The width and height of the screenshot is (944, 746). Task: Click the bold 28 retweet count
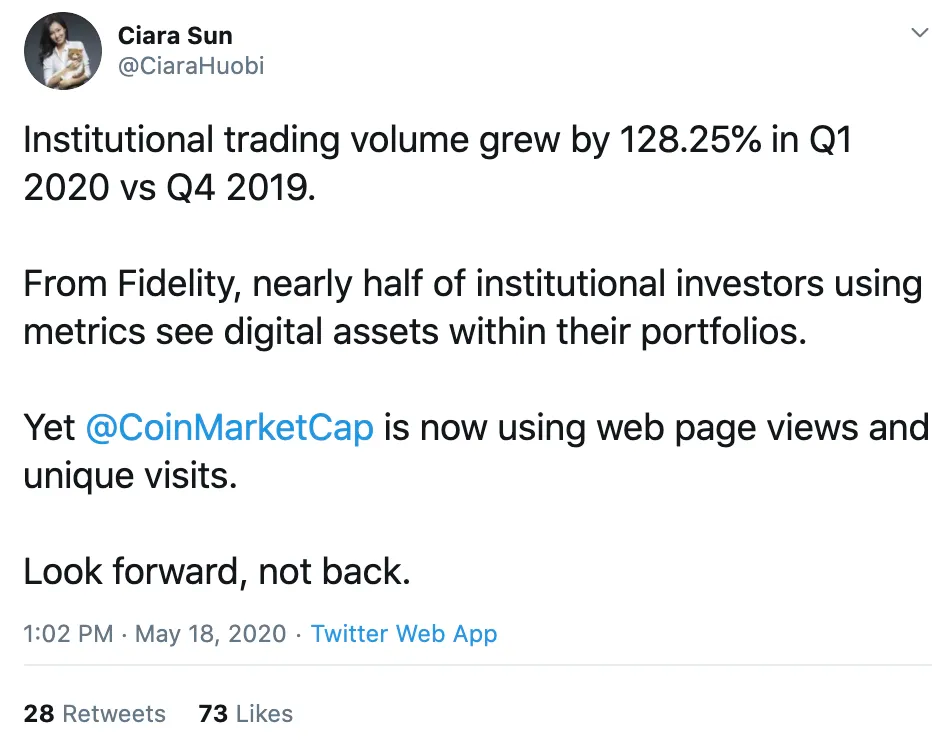coord(39,714)
